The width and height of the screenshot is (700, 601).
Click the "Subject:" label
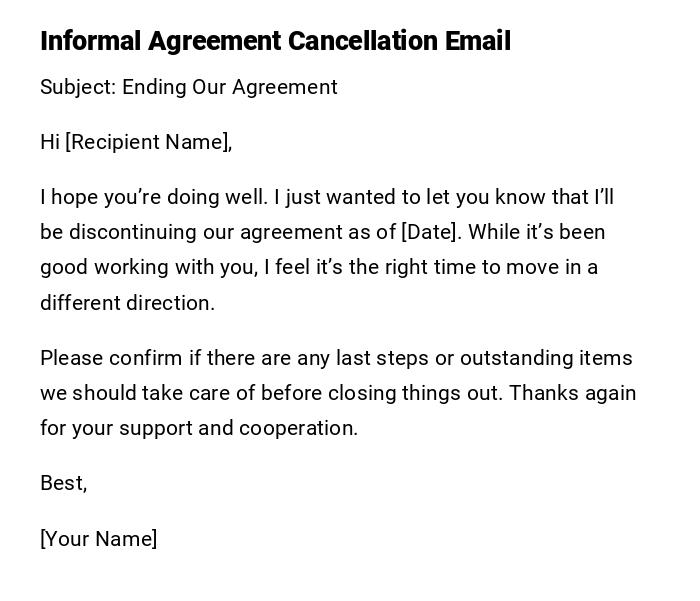pos(78,87)
